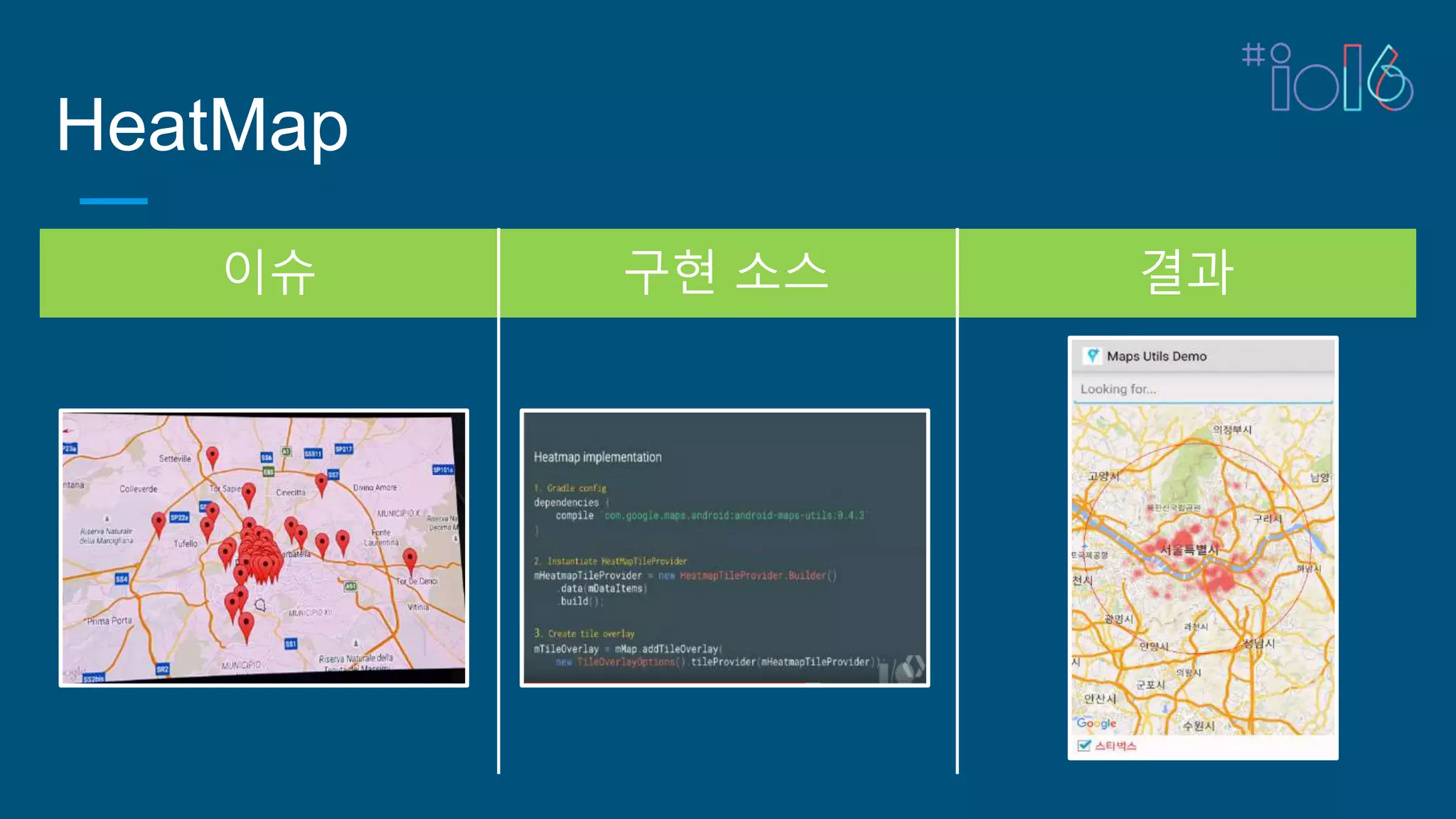Viewport: 1456px width, 819px height.
Task: Select the 결과 column header
Action: click(1187, 273)
